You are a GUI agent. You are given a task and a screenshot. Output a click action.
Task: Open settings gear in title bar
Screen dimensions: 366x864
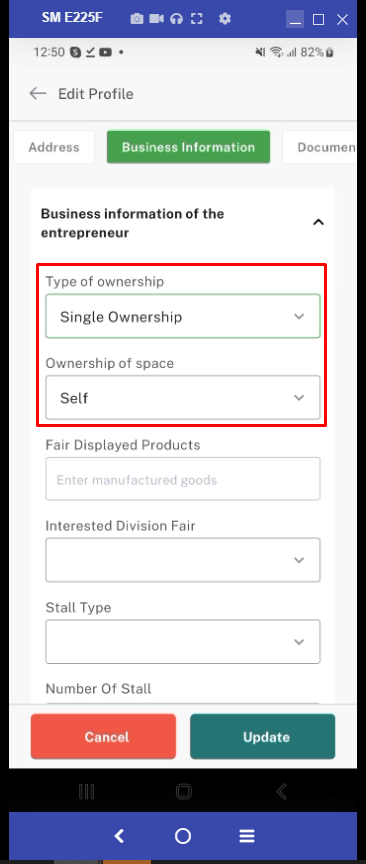click(x=224, y=19)
